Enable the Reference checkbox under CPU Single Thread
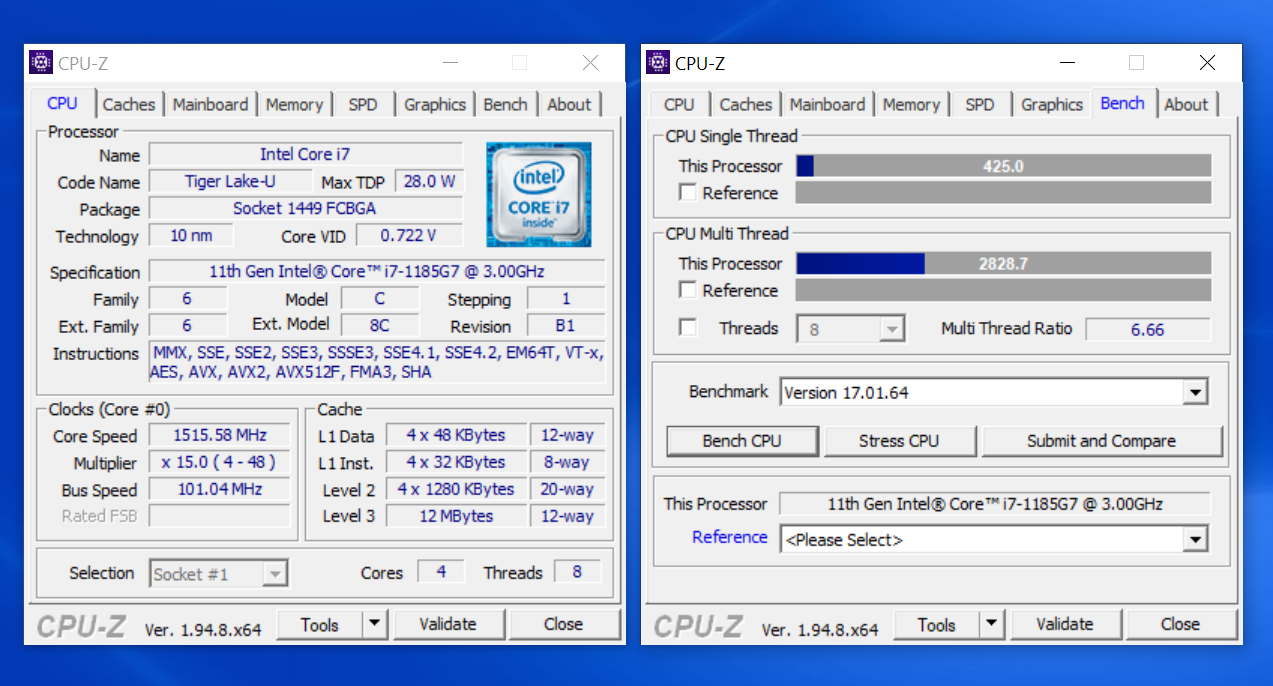The image size is (1273, 686). pos(688,192)
